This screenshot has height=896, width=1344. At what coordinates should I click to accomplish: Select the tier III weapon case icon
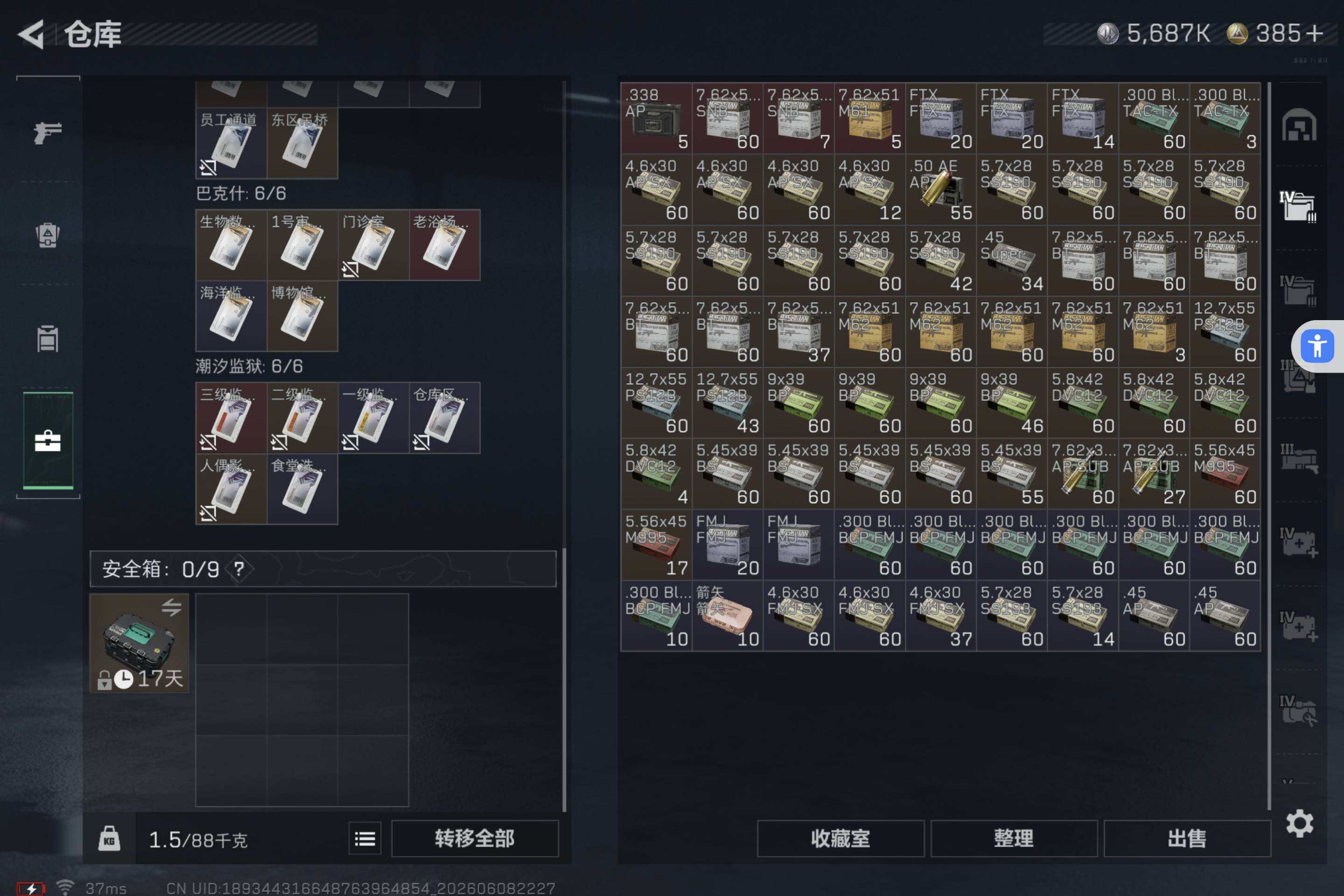click(1298, 458)
